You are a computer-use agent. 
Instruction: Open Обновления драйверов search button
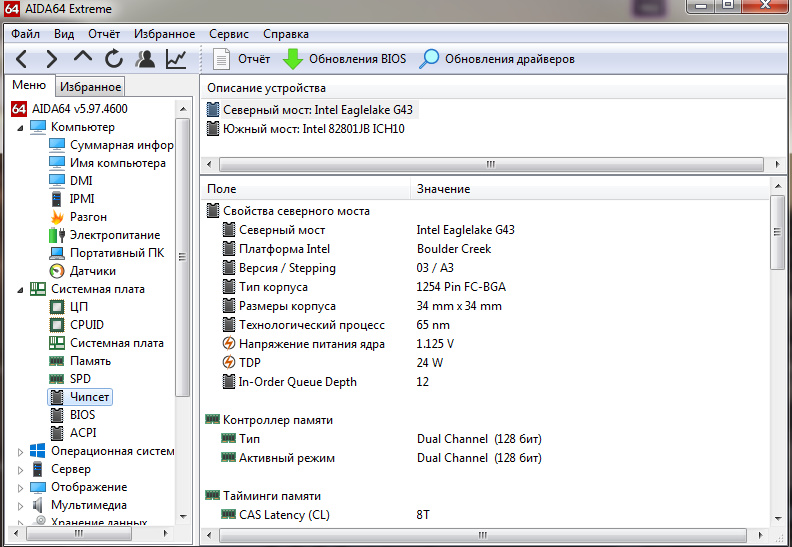[x=497, y=59]
